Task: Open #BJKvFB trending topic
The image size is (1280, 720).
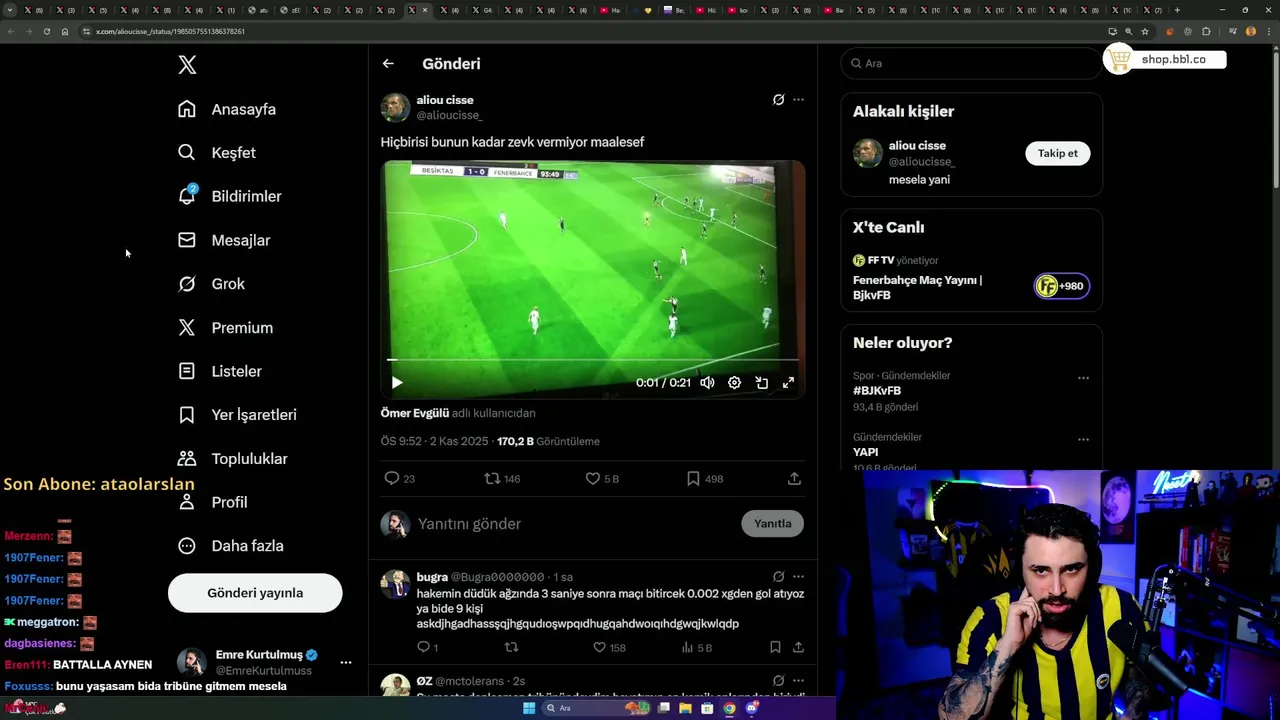Action: click(x=877, y=391)
